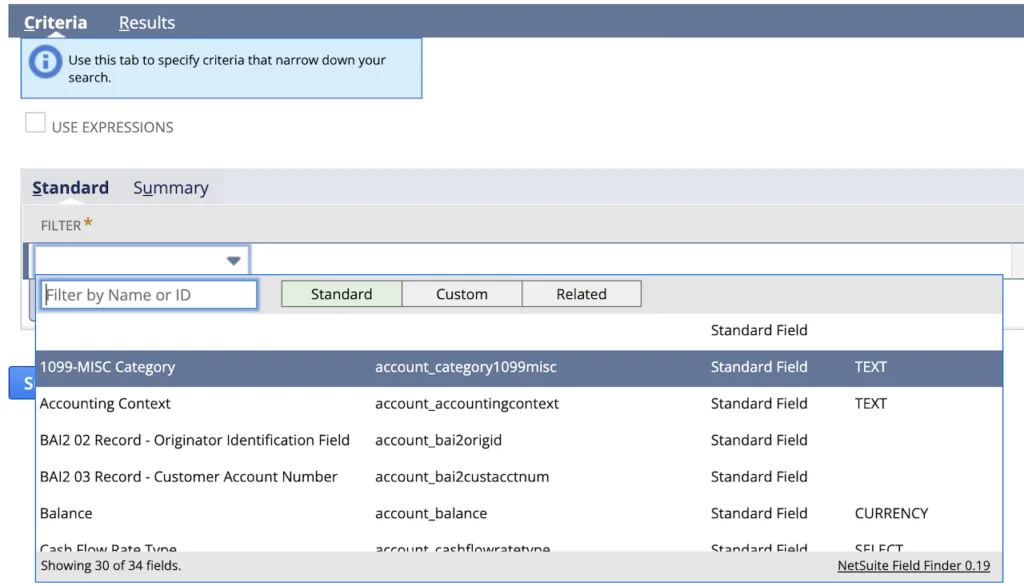Choose BAI2 02 Record Originator Identification Field

[x=519, y=440]
